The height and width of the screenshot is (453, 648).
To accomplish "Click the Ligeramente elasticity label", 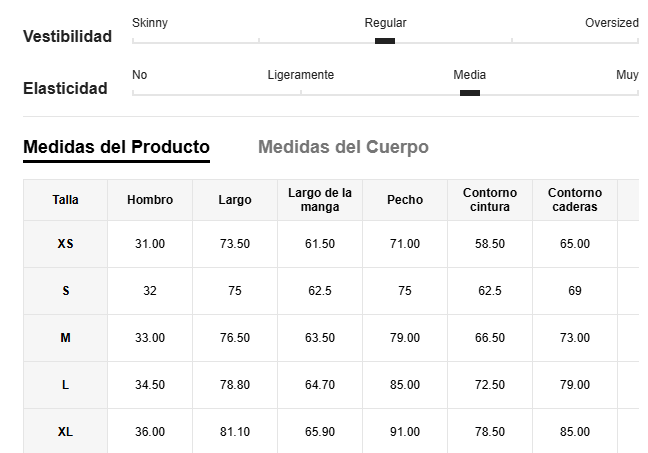I will coord(300,75).
